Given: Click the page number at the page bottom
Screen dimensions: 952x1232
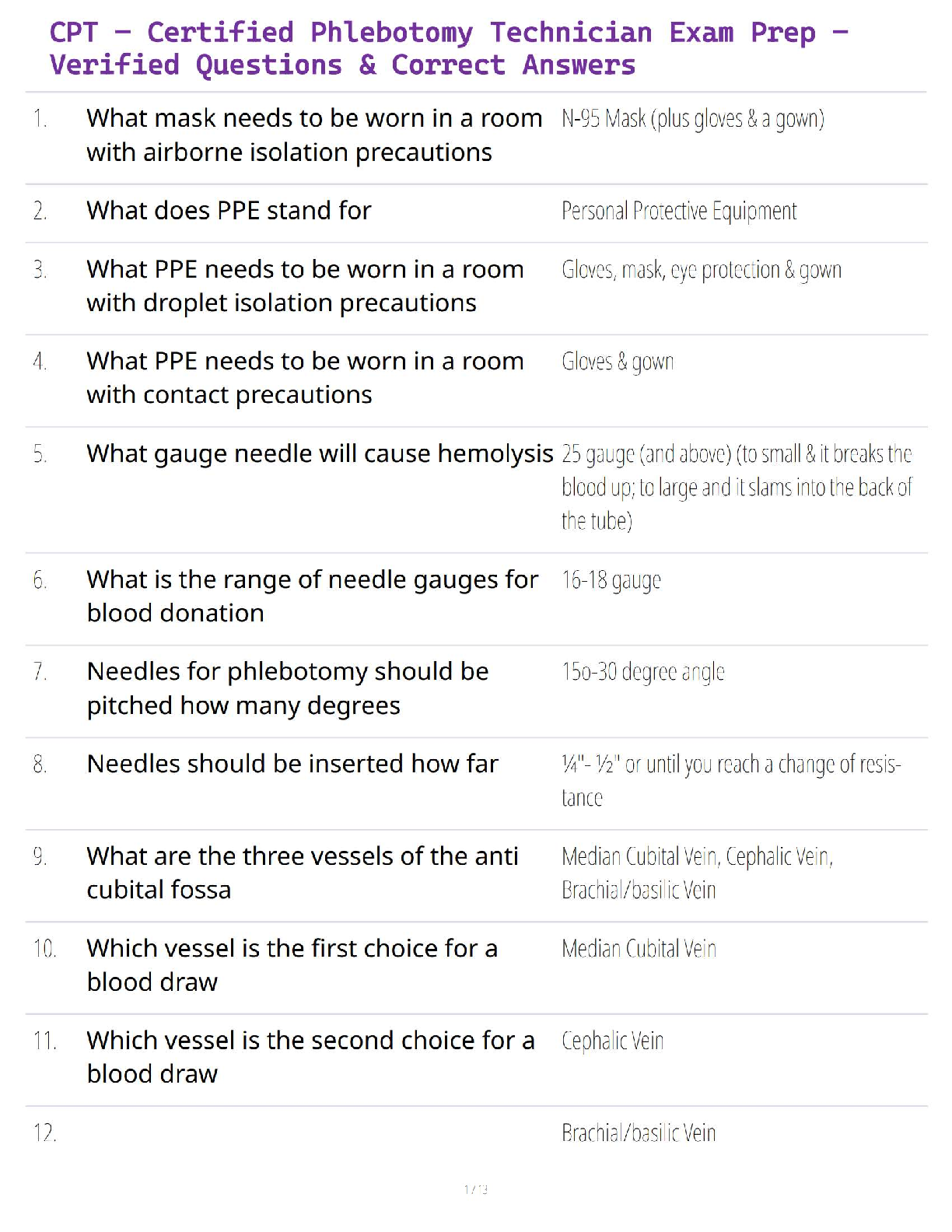Looking at the screenshot, I should pos(475,1189).
